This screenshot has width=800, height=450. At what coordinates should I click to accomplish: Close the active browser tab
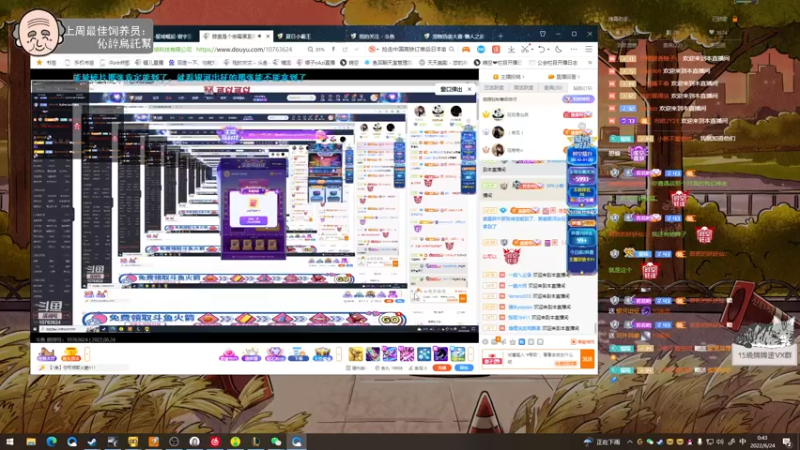268,36
